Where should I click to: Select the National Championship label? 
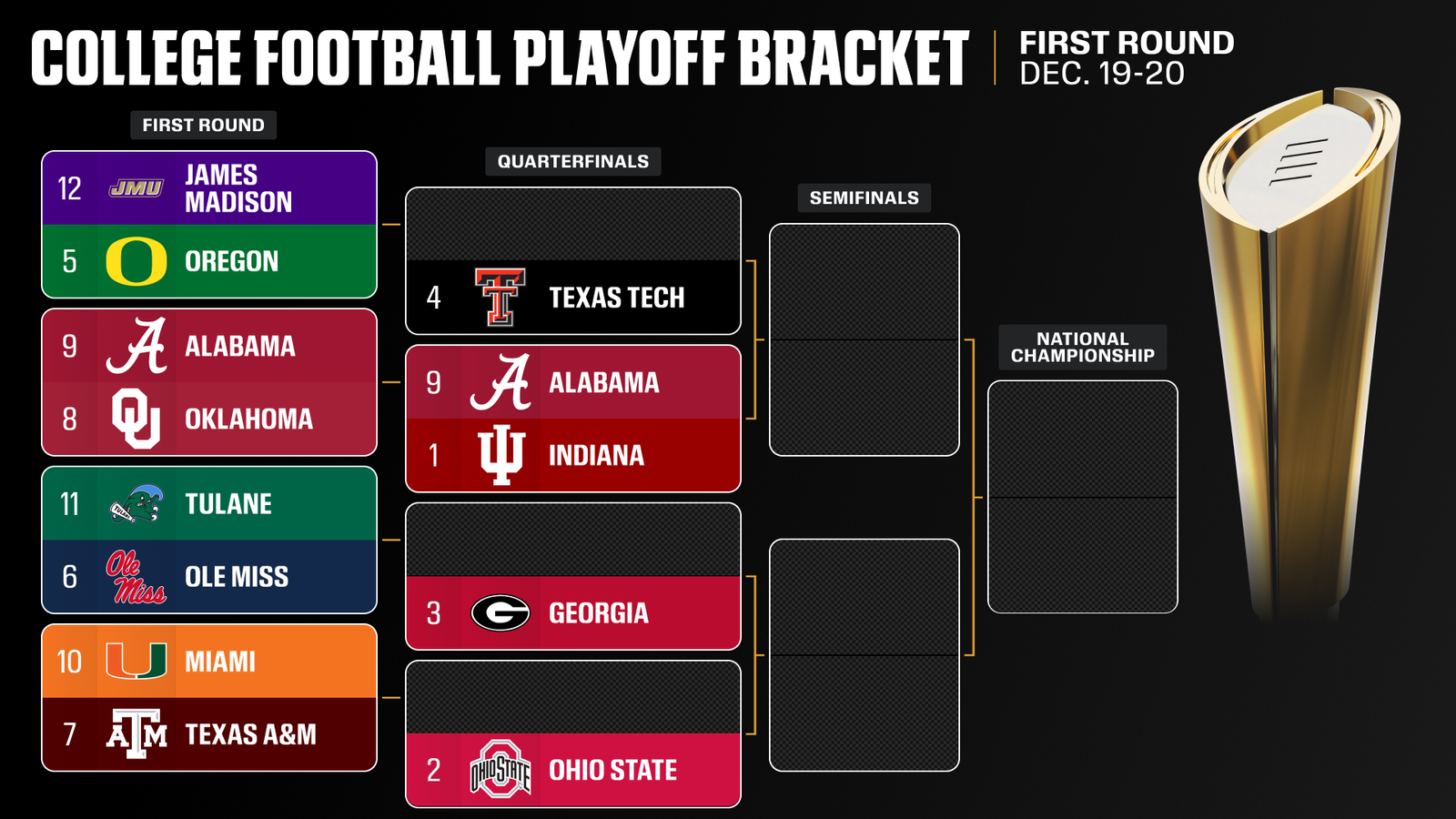(1083, 348)
